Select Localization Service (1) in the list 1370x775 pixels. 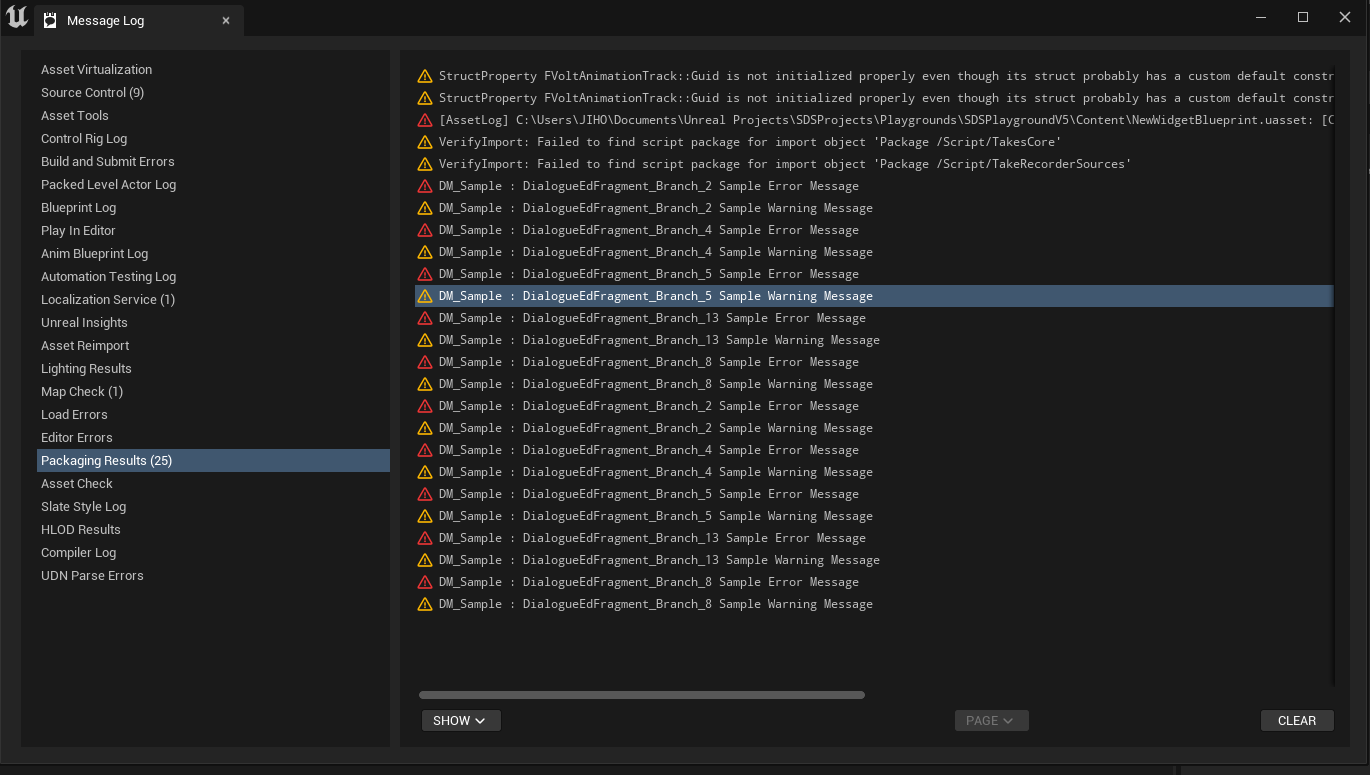(x=108, y=300)
